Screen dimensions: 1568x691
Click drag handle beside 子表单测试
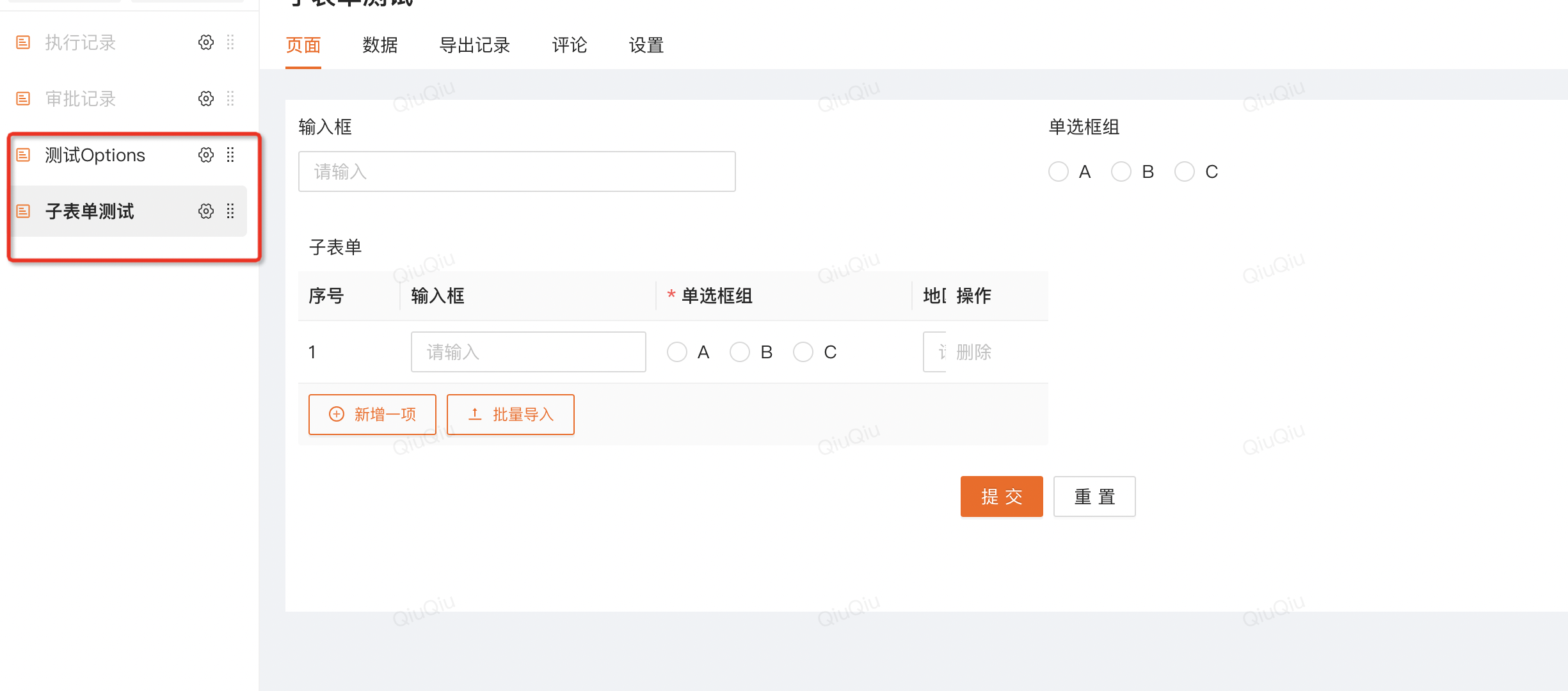pos(230,211)
